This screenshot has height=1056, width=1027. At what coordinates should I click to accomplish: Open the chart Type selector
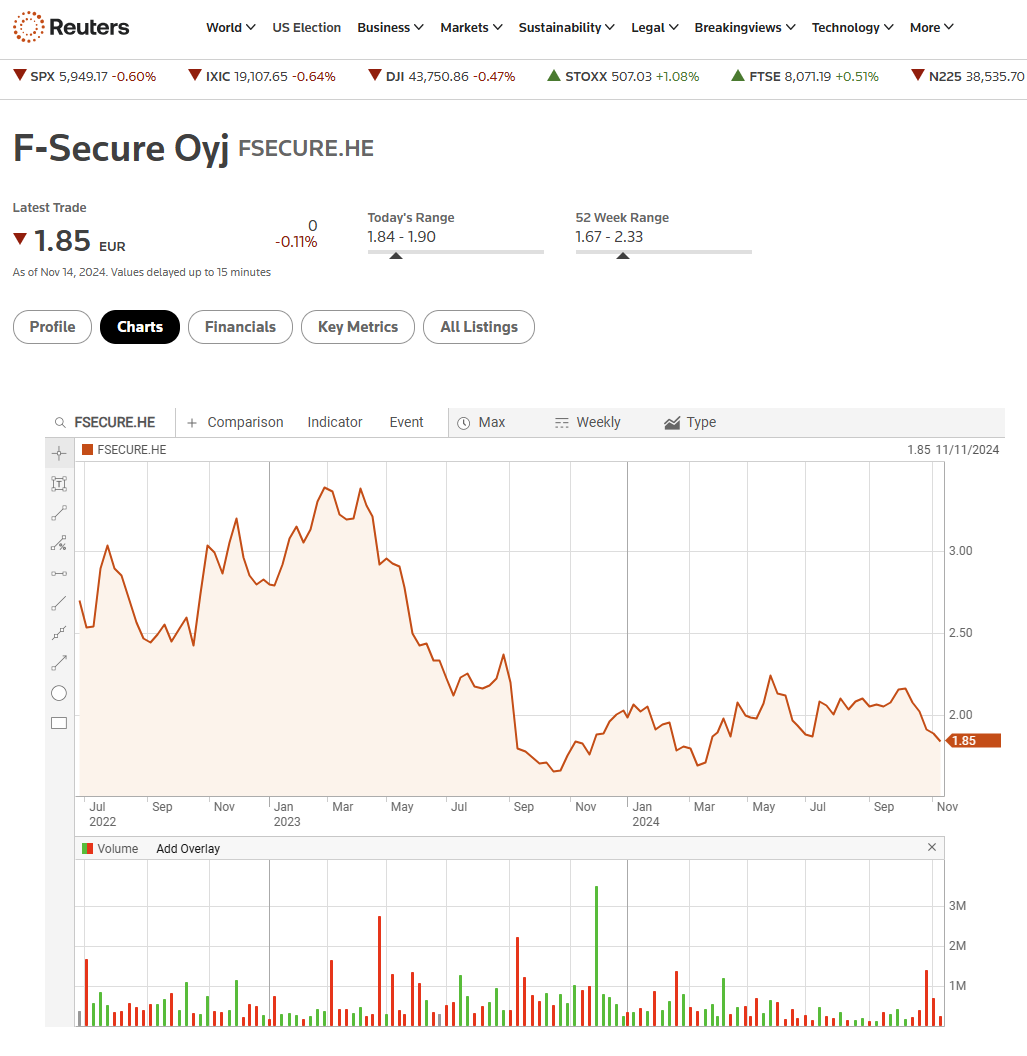click(x=690, y=423)
